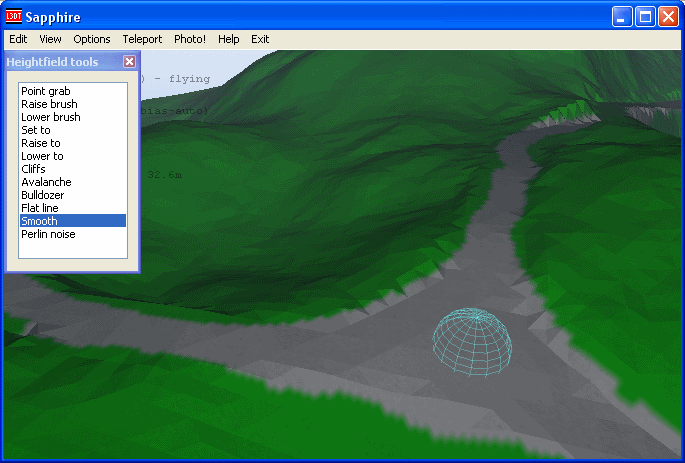Pick the Flat line tool
685x463 pixels.
coord(42,208)
